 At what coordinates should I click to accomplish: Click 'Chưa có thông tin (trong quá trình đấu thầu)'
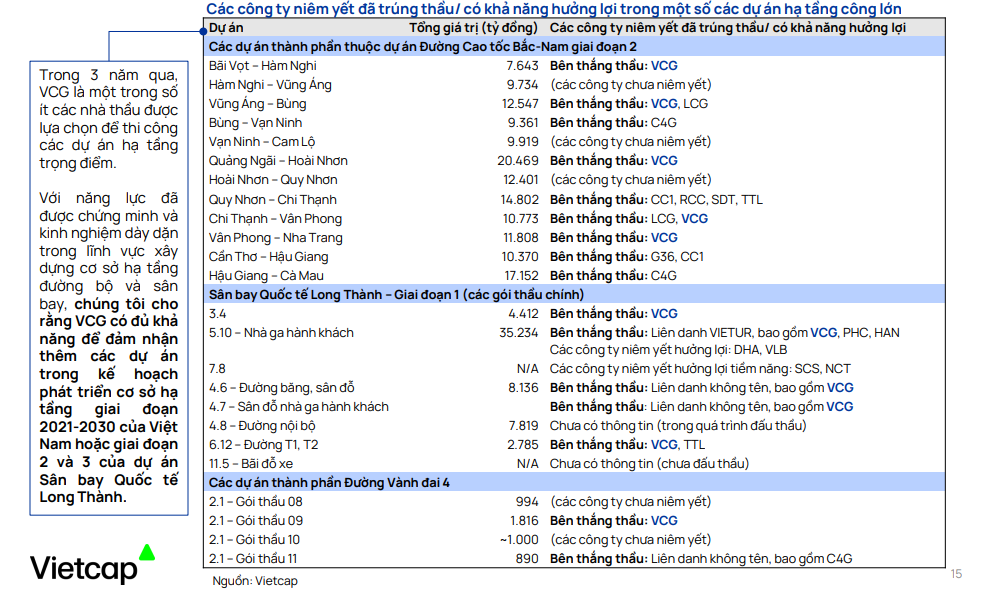(x=678, y=427)
